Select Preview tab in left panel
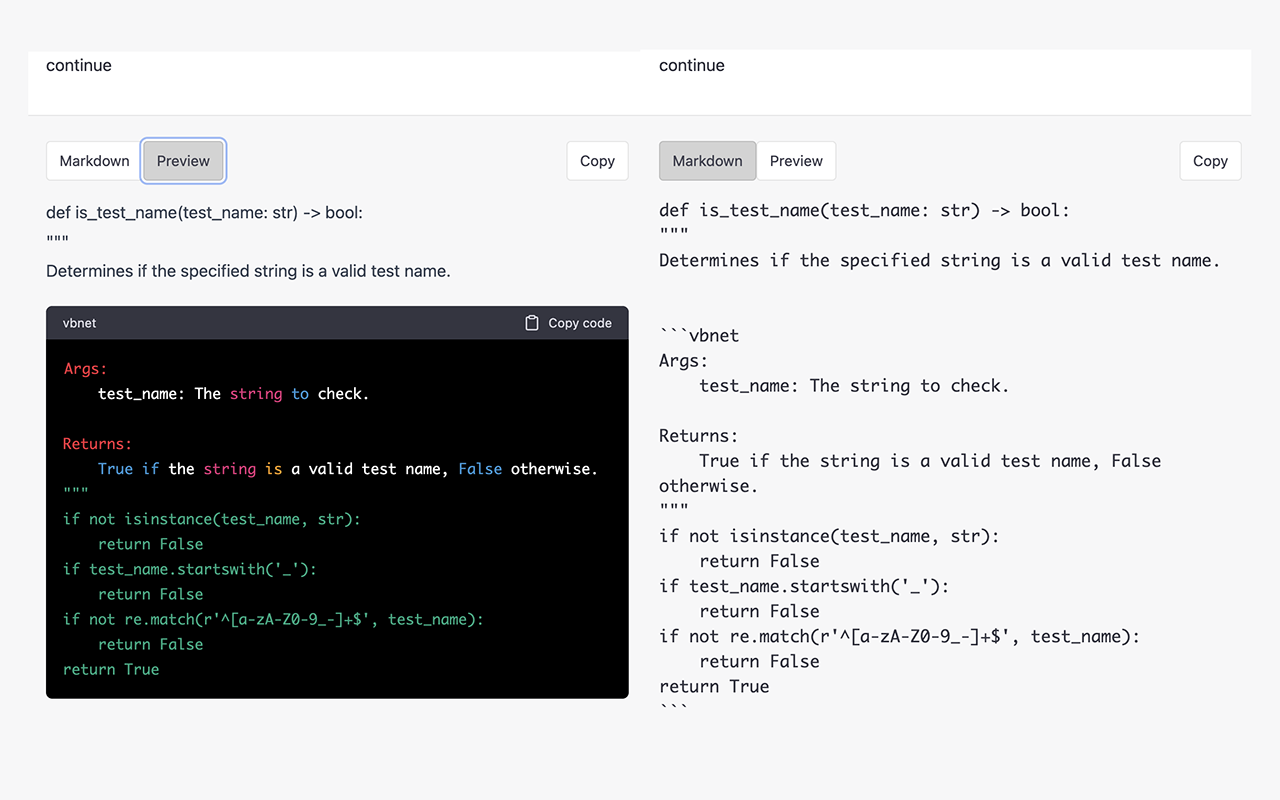Viewport: 1280px width, 800px height. point(183,161)
